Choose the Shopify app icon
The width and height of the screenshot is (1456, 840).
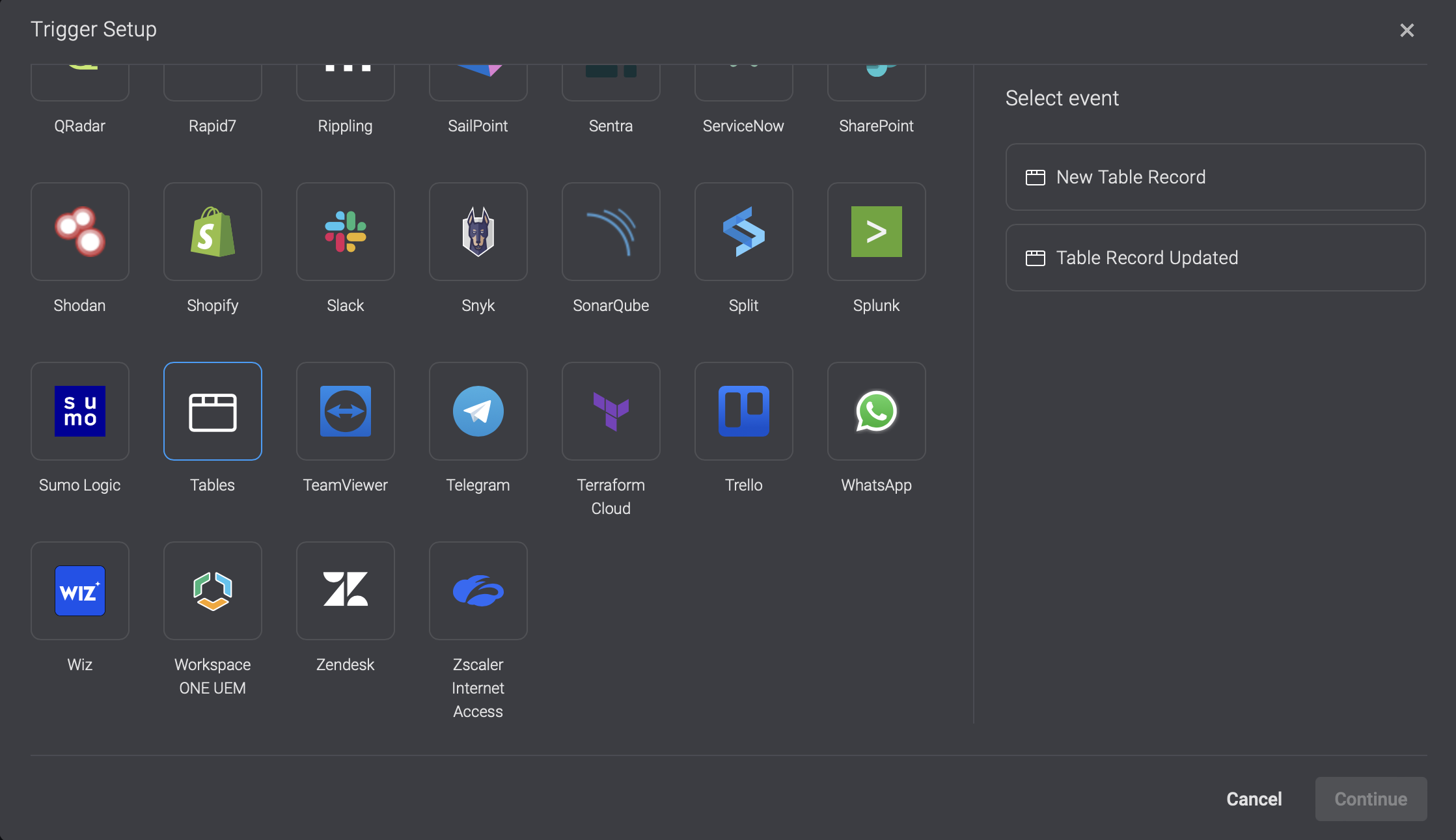tap(213, 232)
